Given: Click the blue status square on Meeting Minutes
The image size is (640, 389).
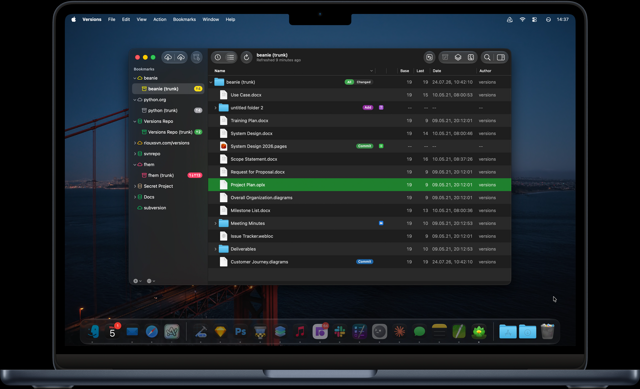Looking at the screenshot, I should pos(381,223).
